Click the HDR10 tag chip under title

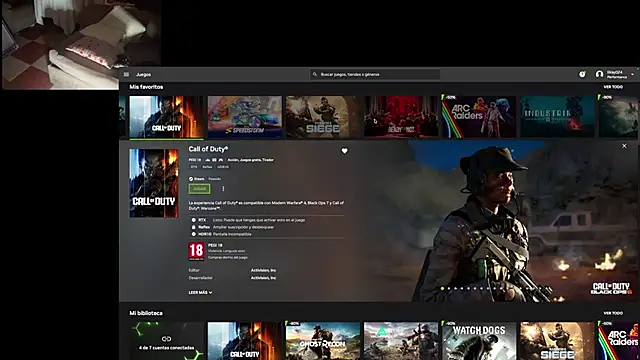point(223,167)
